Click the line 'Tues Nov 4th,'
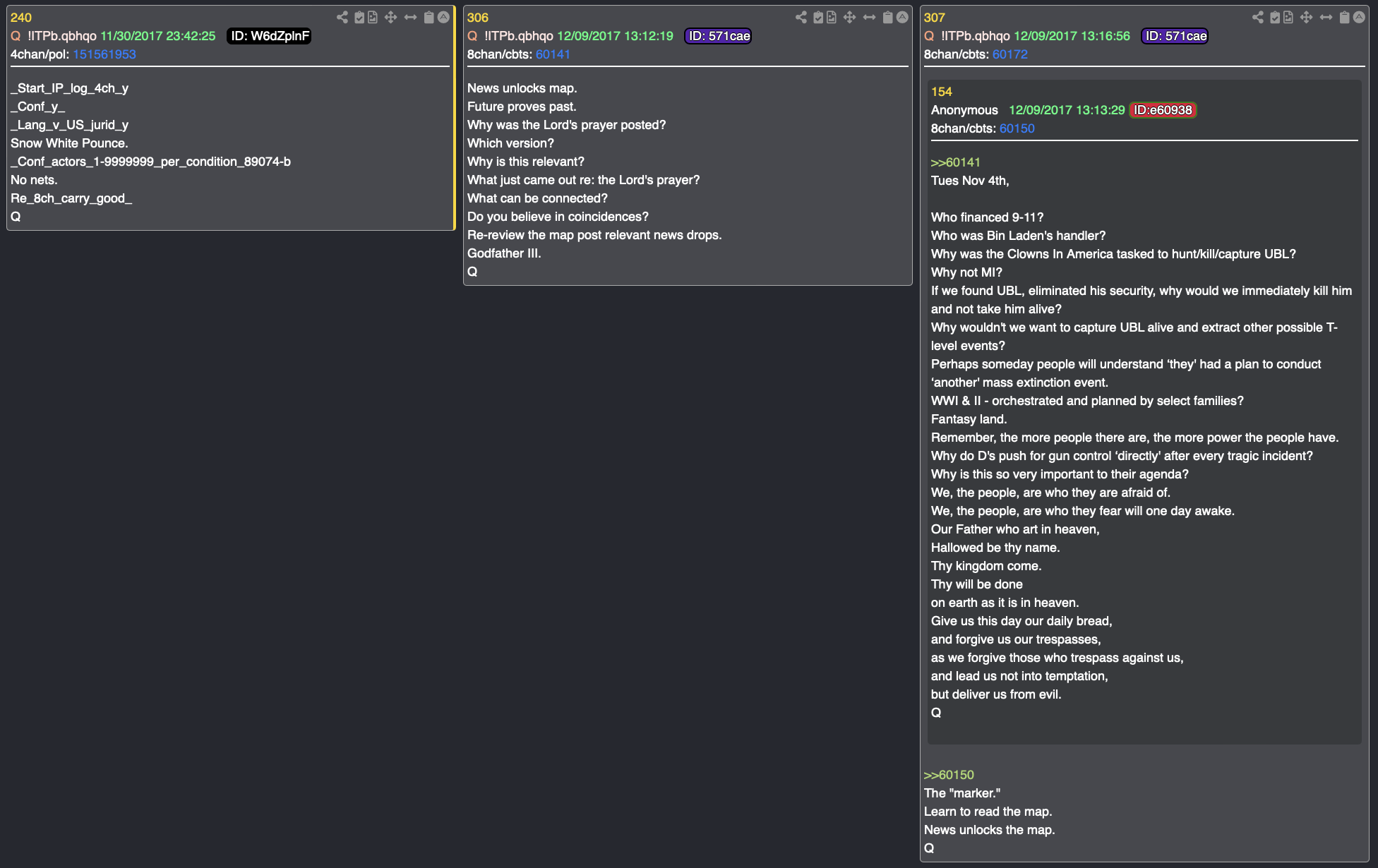 [x=970, y=181]
